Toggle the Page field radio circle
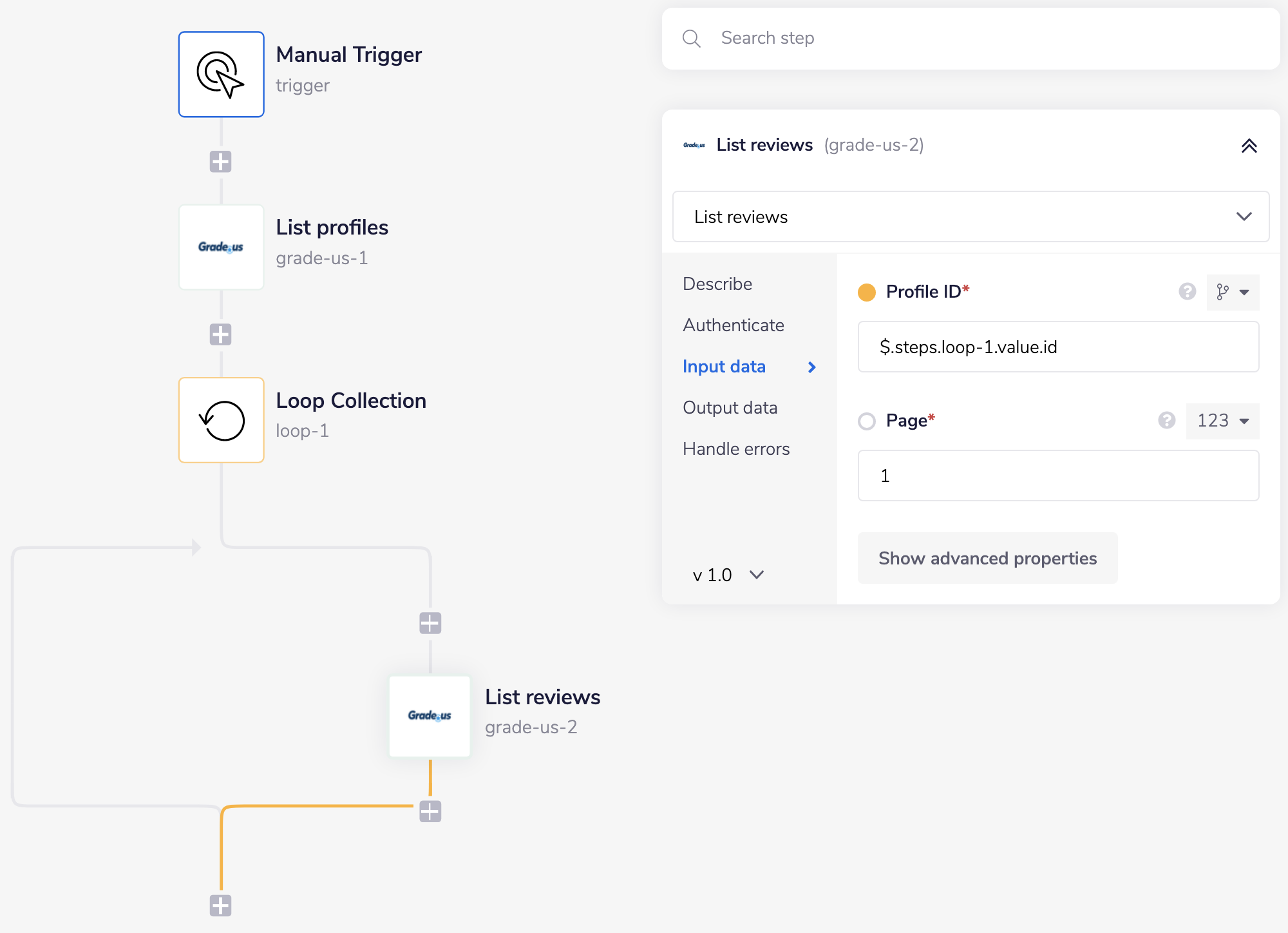 click(x=867, y=421)
